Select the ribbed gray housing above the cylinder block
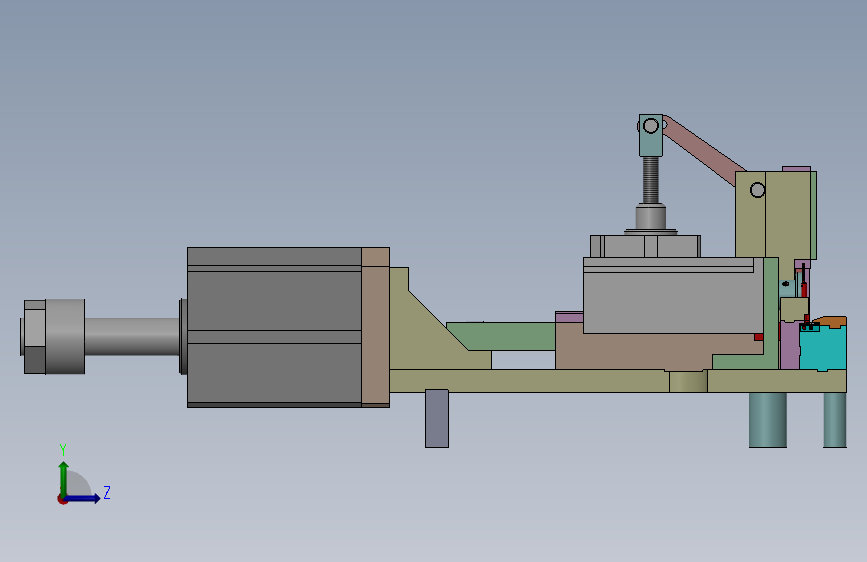 [x=645, y=246]
